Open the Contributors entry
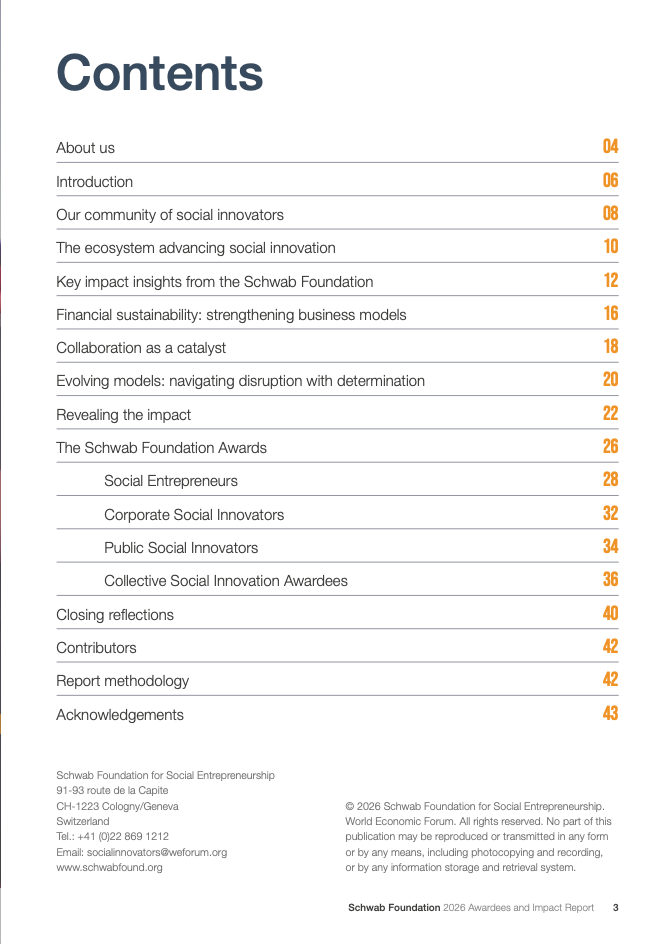The height and width of the screenshot is (944, 664). tap(96, 648)
